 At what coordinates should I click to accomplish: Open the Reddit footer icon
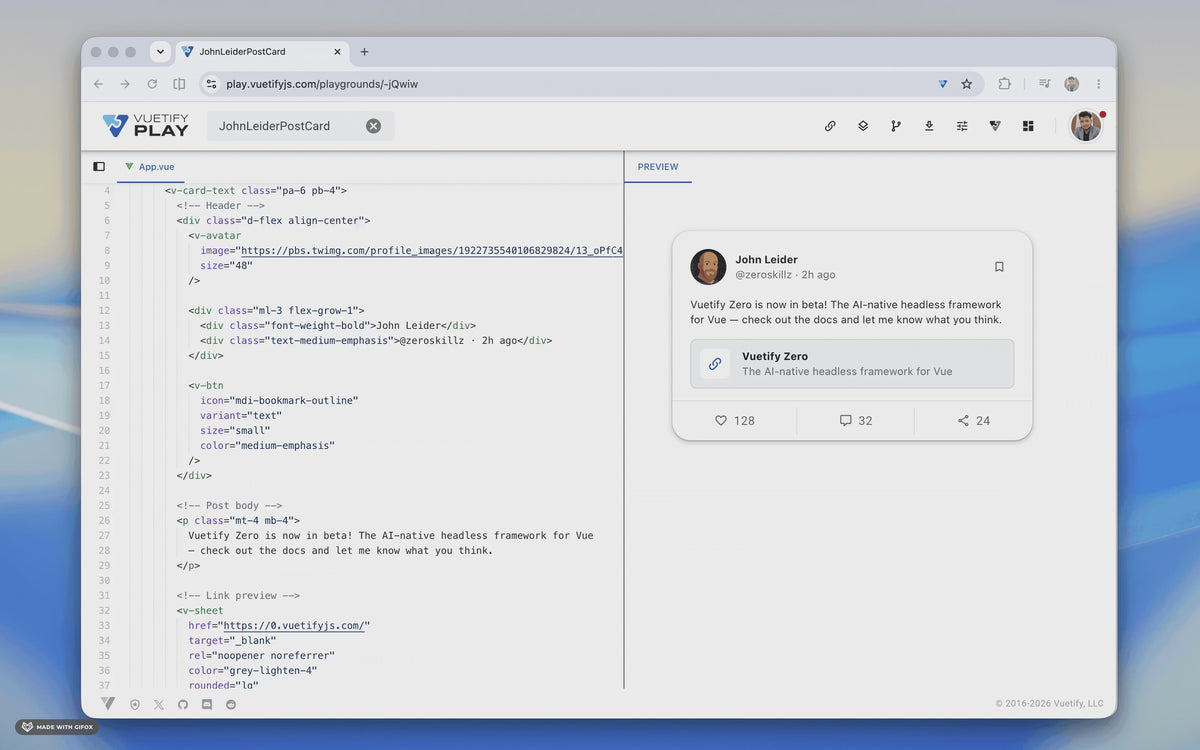coord(231,704)
